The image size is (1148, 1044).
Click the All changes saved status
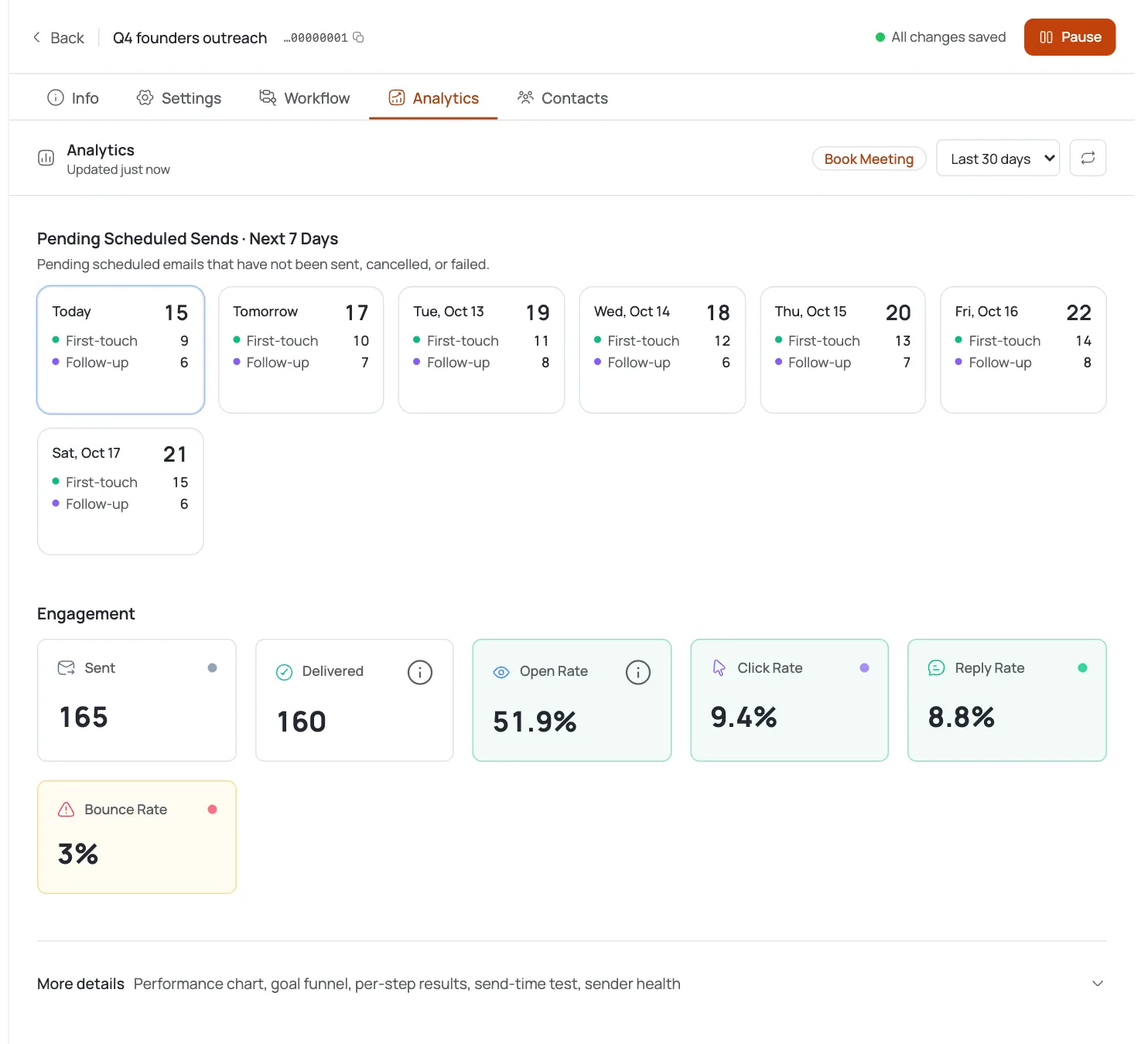click(x=941, y=37)
